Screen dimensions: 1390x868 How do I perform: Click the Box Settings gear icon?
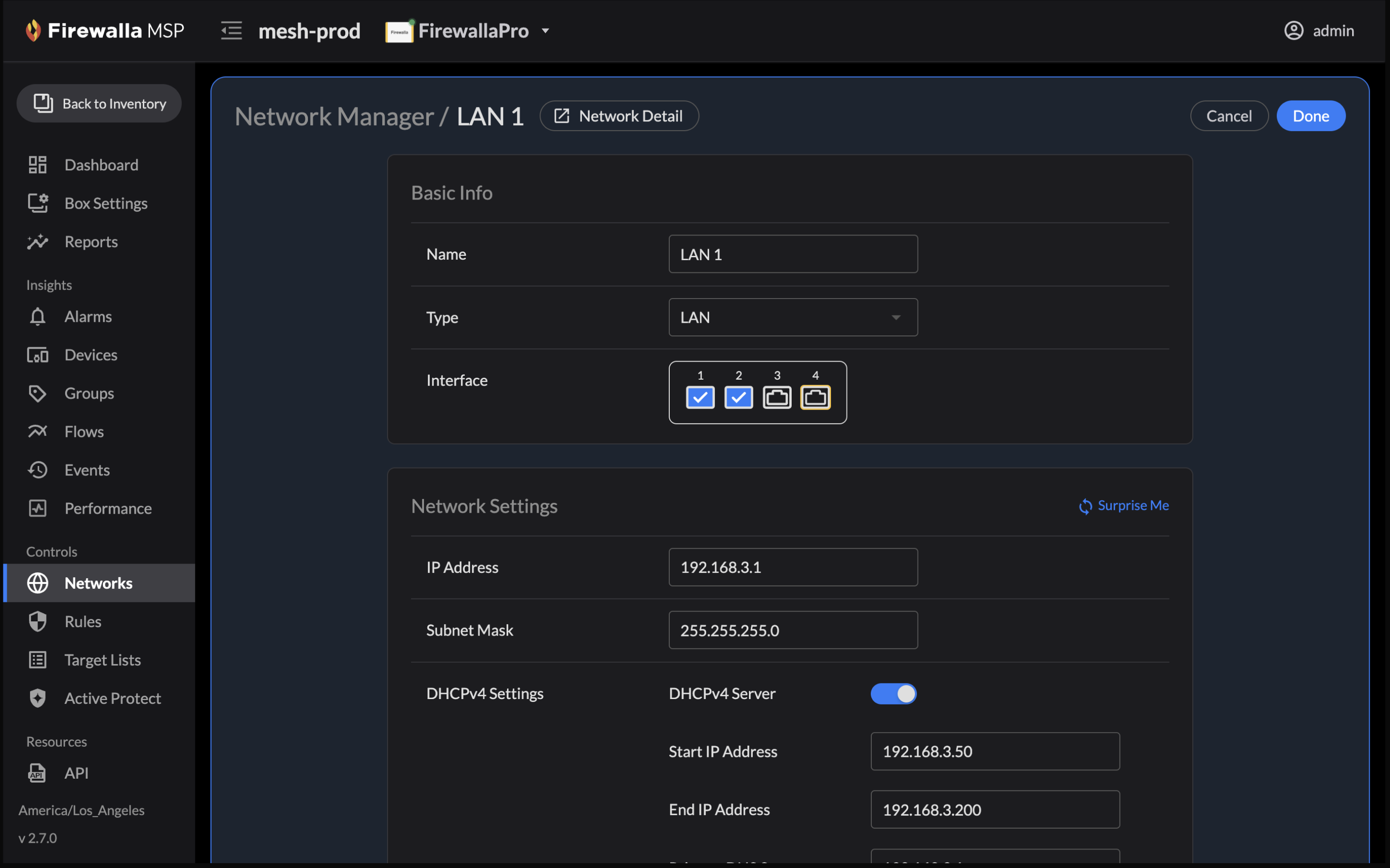pos(38,203)
